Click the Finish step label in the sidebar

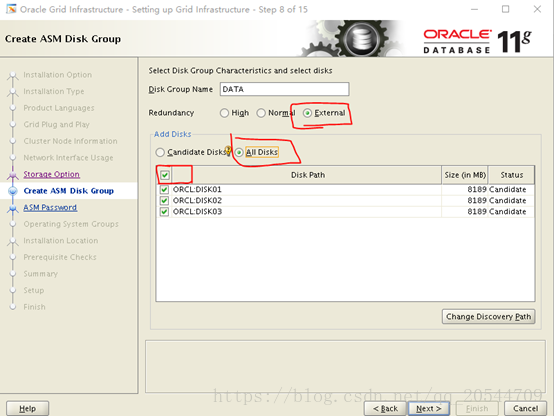(35, 307)
